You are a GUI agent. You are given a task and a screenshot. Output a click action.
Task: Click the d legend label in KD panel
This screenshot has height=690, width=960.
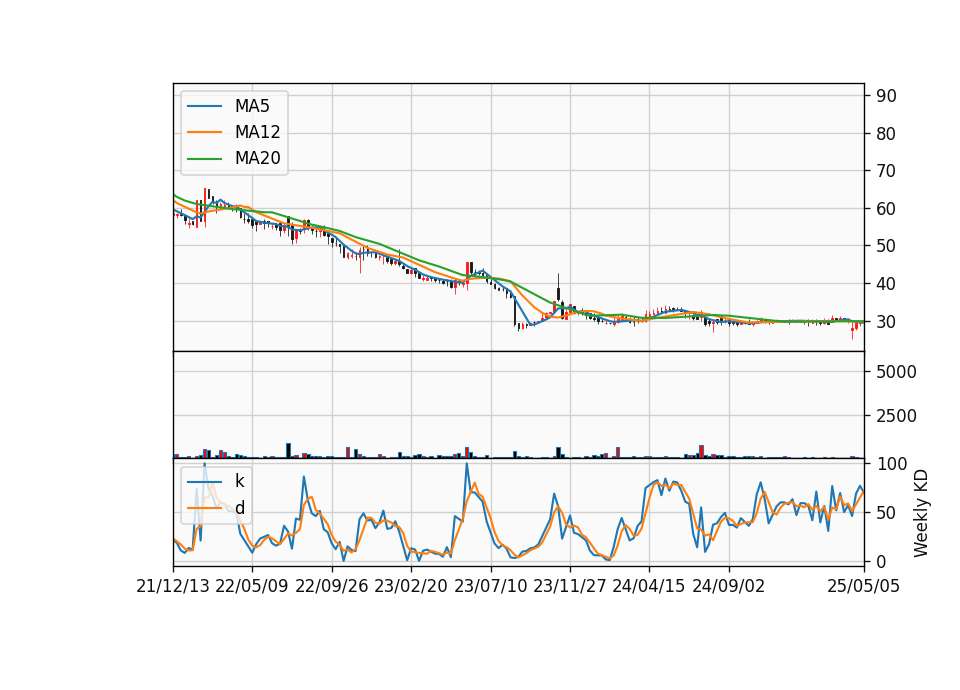coord(240,508)
